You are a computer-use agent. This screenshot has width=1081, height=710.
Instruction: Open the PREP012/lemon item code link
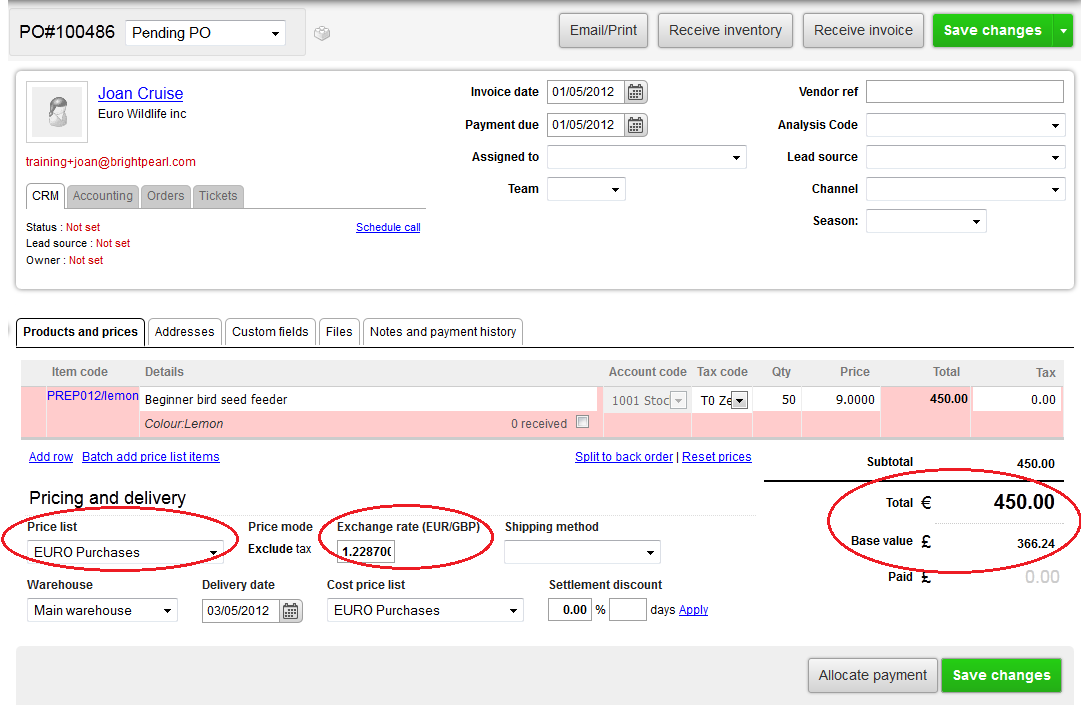(92, 396)
